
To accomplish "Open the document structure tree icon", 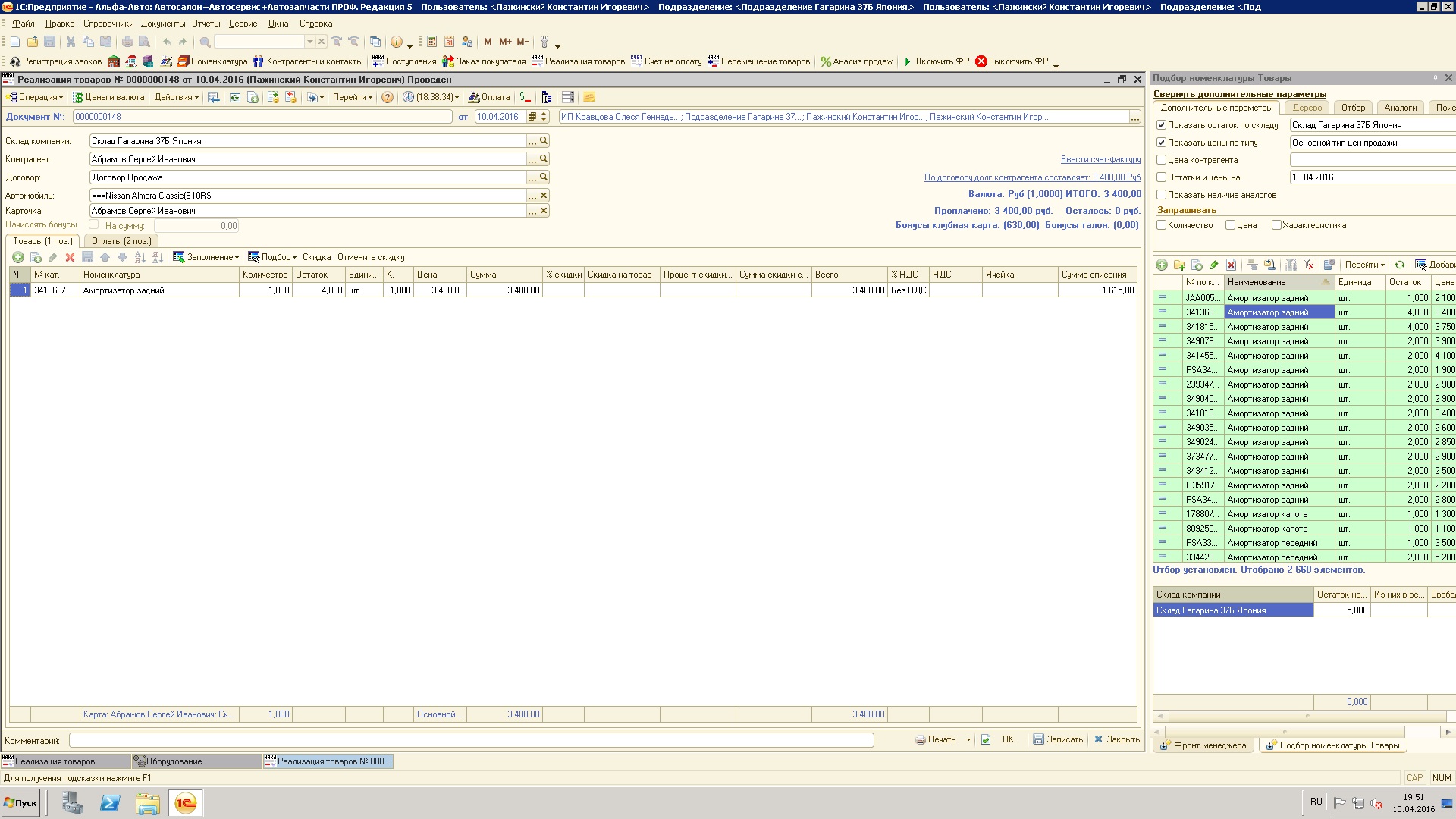I will point(547,97).
